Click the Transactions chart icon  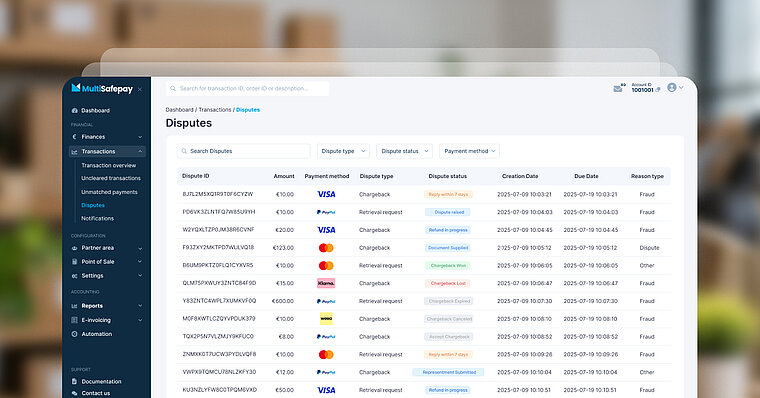click(x=75, y=152)
